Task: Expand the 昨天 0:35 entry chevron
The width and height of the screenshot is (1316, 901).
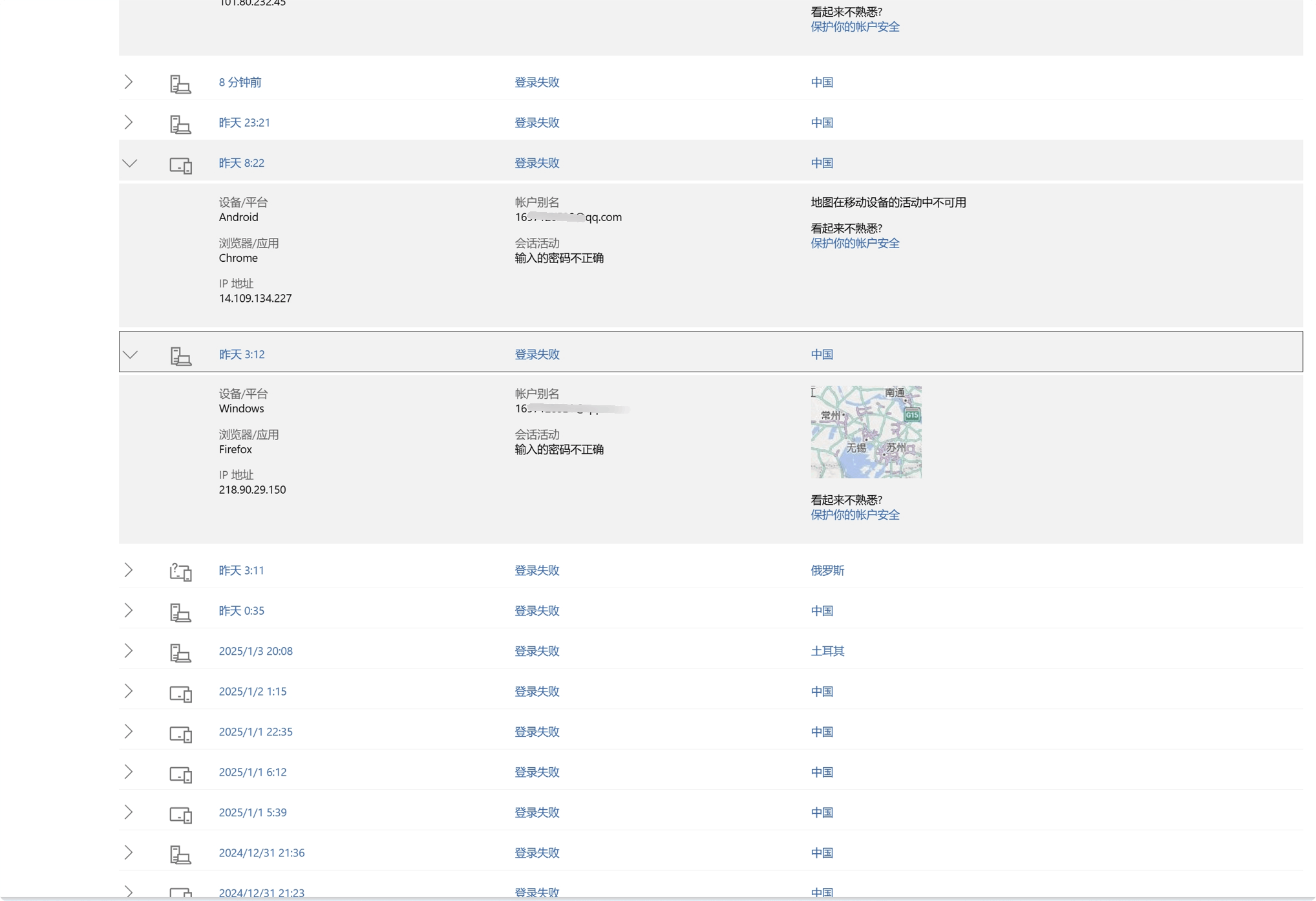Action: click(x=129, y=611)
